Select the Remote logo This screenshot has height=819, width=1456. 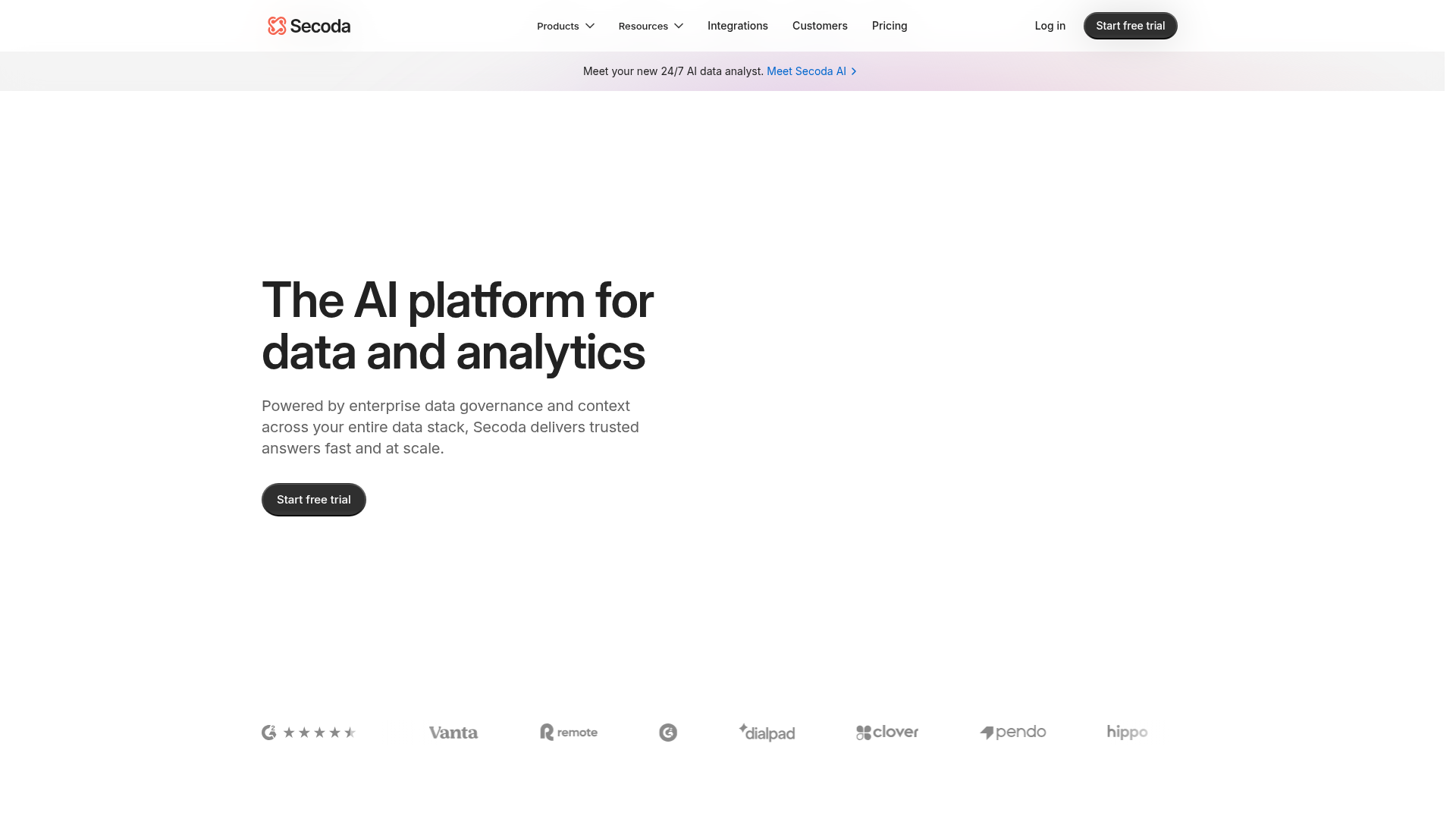click(569, 732)
